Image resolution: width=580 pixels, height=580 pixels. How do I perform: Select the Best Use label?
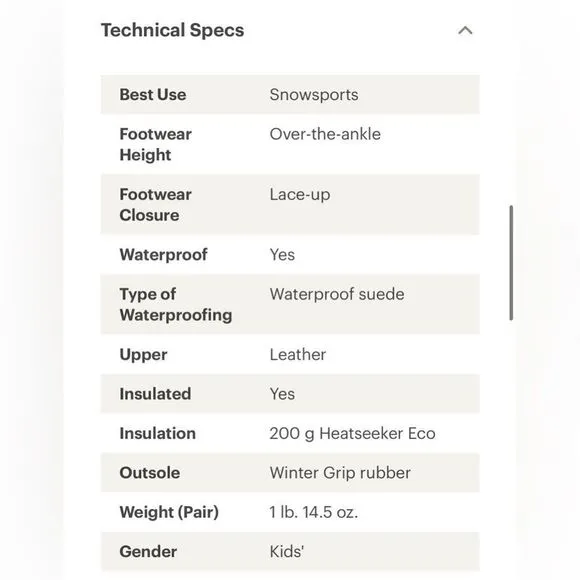(x=152, y=94)
